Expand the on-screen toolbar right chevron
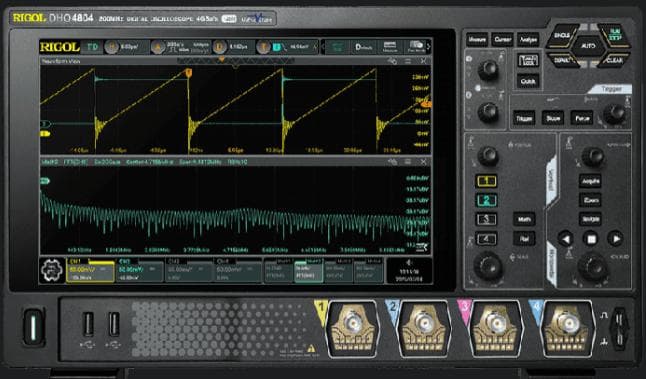Viewport: 646px width, 379px height. pos(428,47)
